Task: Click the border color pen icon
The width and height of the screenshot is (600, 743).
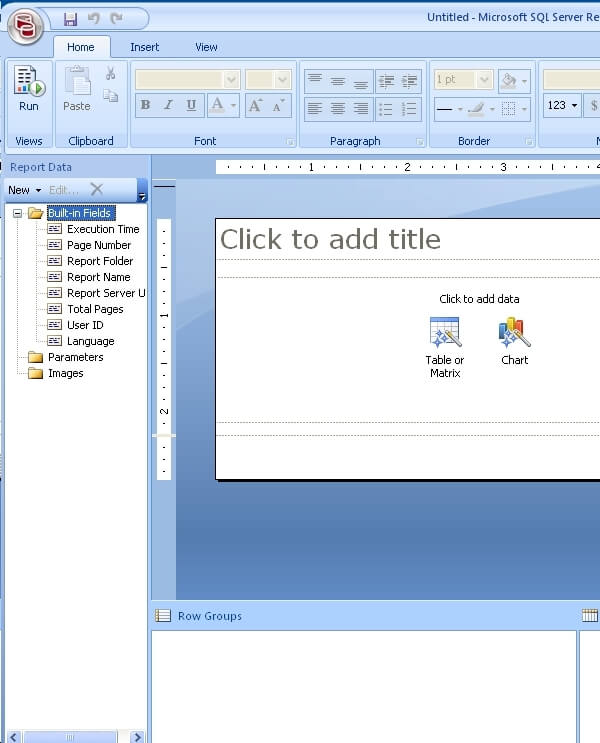Action: point(476,109)
